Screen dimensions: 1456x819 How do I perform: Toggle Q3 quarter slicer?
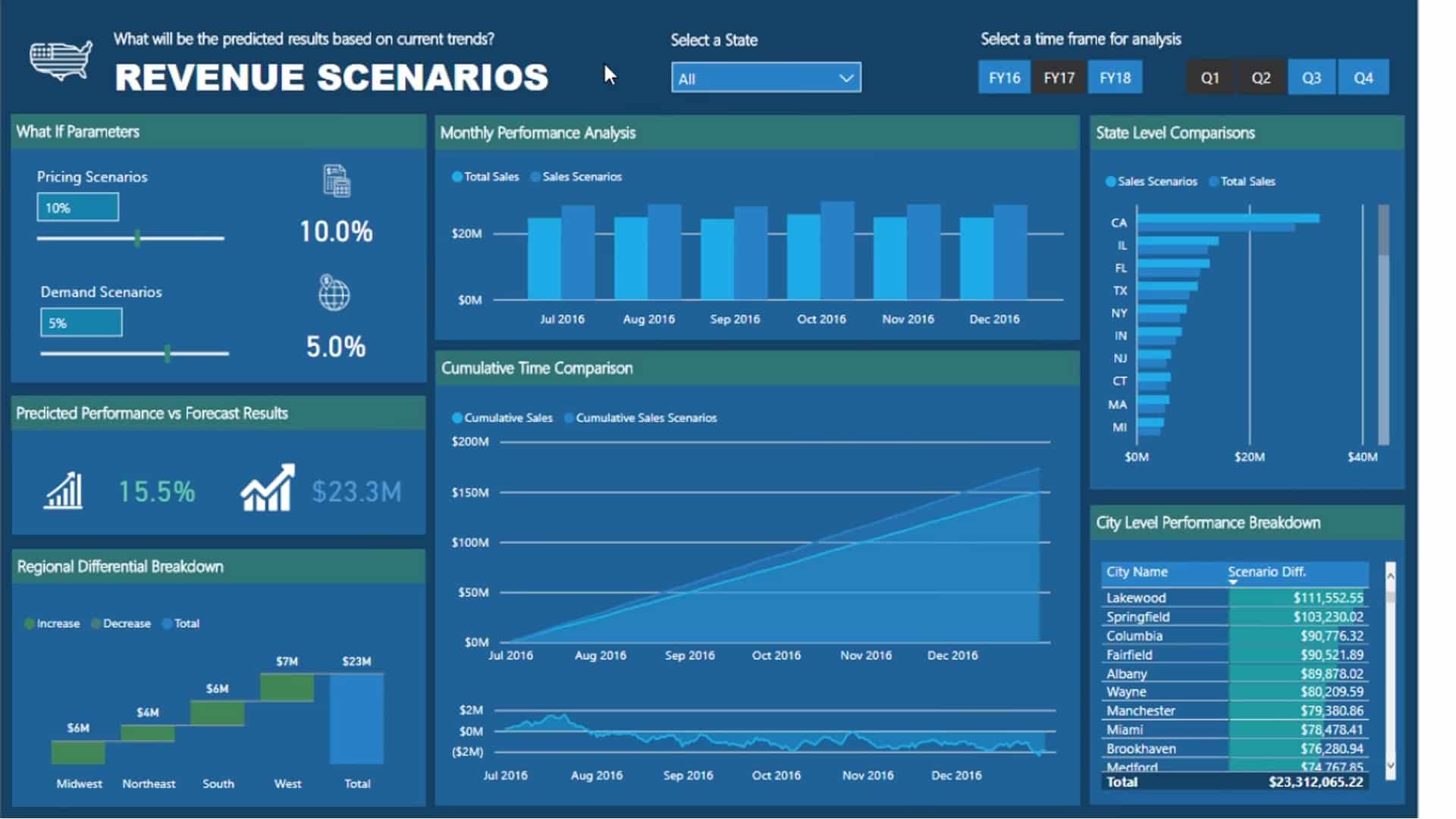pyautogui.click(x=1312, y=77)
